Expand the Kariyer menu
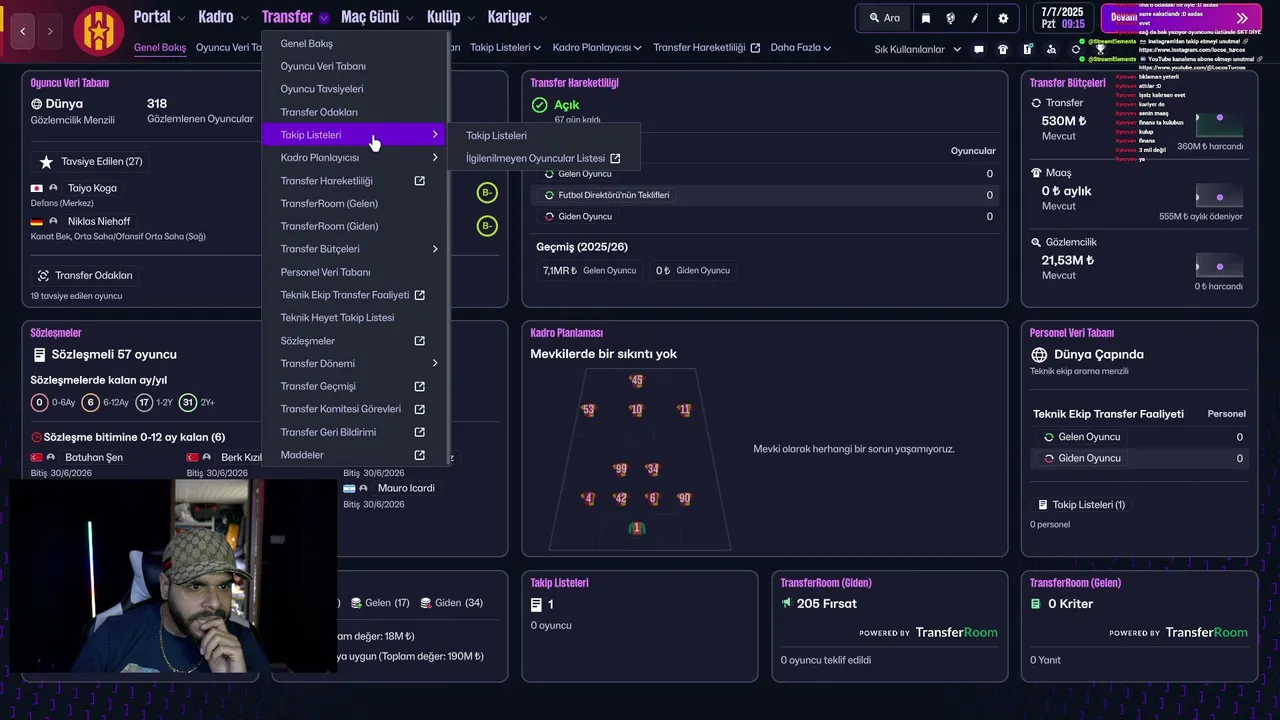The image size is (1280, 720). click(x=543, y=18)
